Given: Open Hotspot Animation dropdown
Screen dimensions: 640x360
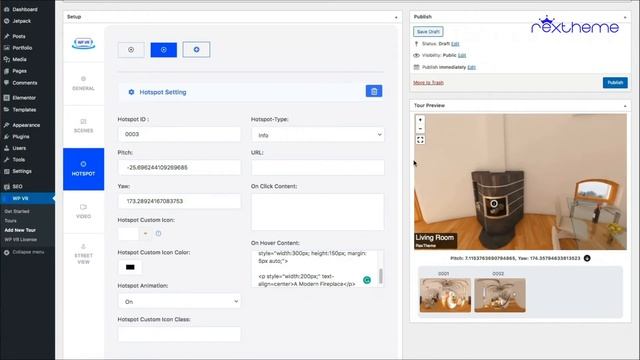Looking at the screenshot, I should coord(179,301).
